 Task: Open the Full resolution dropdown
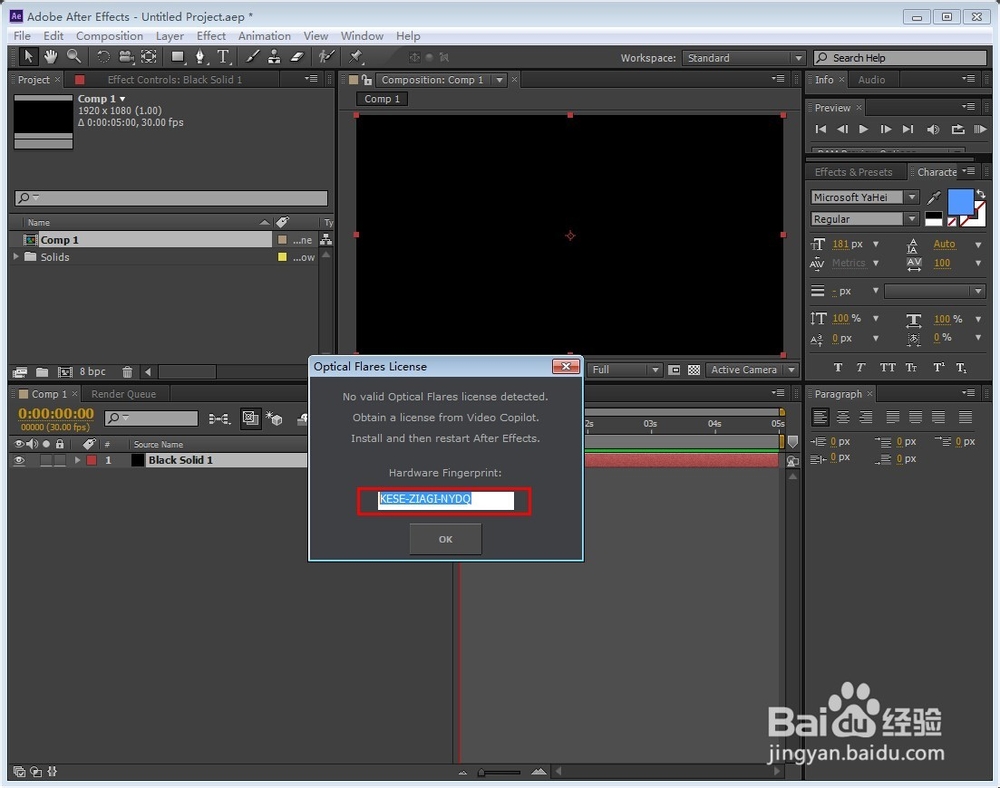coord(625,370)
